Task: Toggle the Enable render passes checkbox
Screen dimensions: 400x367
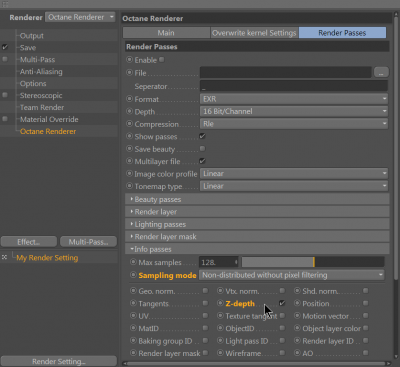Action: 162,60
